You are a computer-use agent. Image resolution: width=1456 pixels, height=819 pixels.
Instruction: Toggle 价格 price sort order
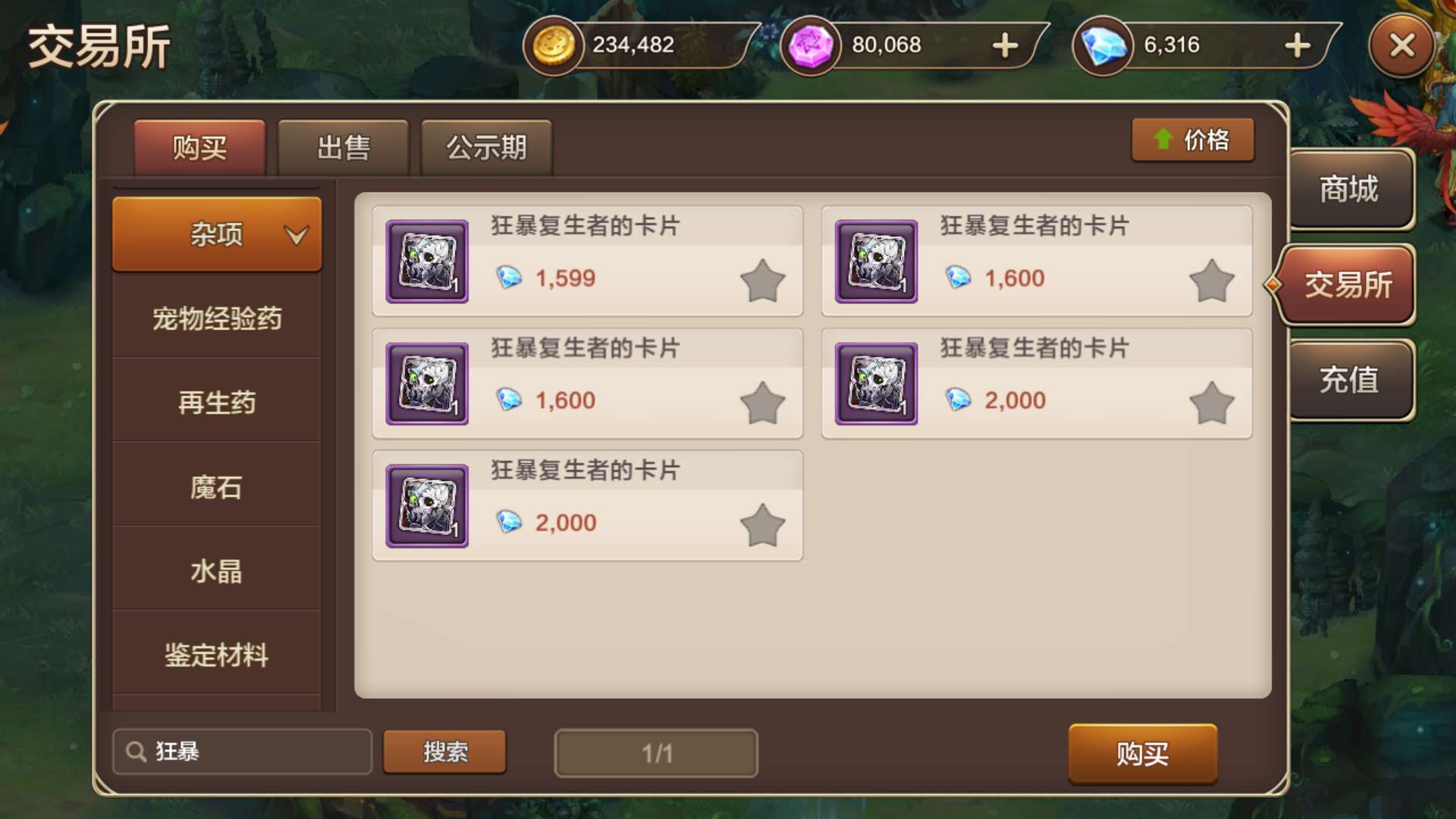1193,140
